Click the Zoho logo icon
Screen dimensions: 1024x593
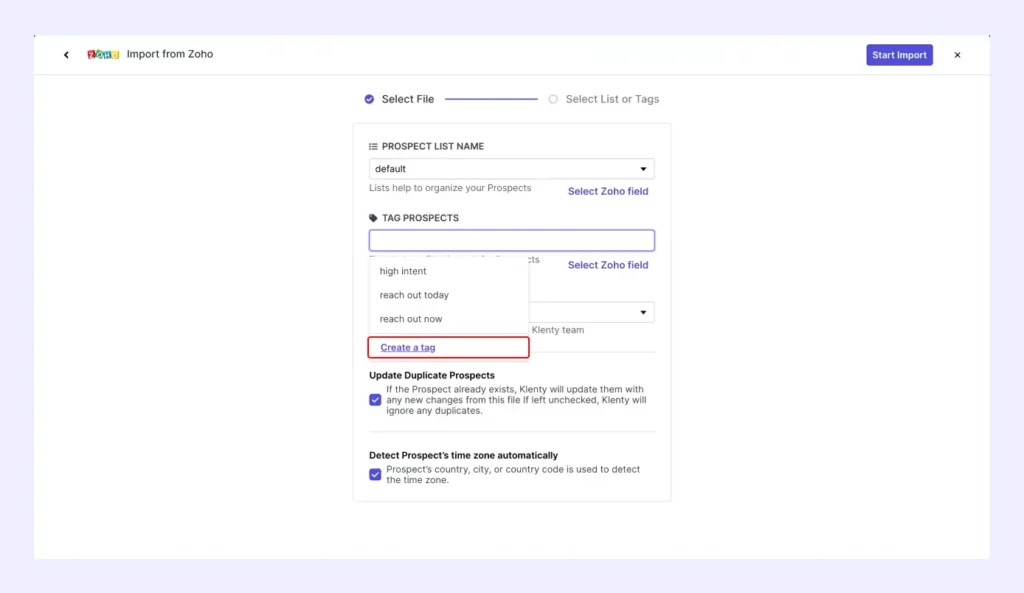tap(103, 55)
